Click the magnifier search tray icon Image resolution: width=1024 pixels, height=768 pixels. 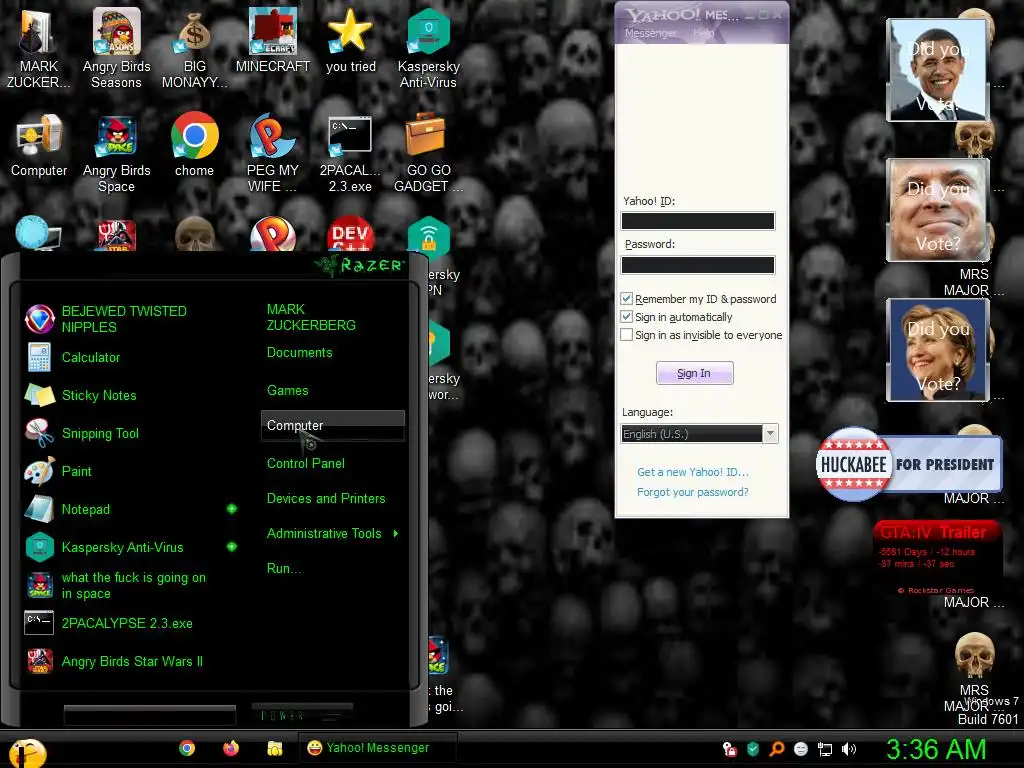coord(776,749)
